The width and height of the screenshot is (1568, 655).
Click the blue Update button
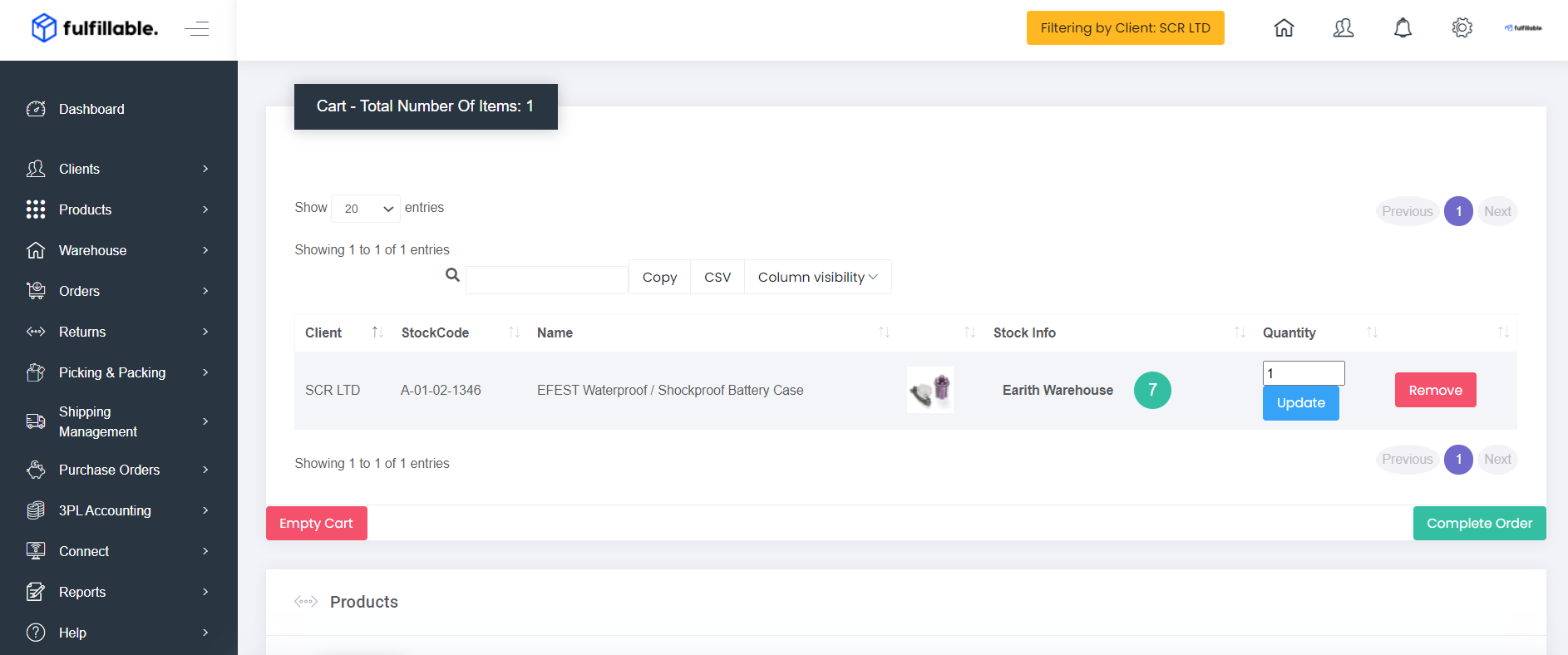pyautogui.click(x=1300, y=403)
